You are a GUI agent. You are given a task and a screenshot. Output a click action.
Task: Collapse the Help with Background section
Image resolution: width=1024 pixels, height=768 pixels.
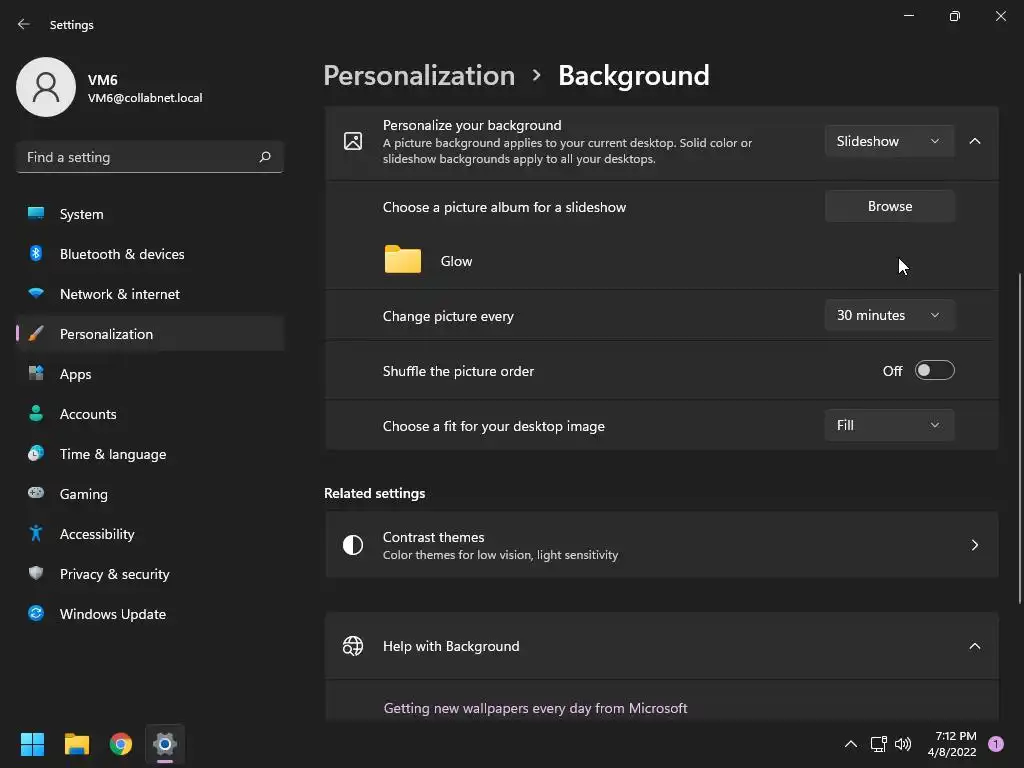(x=974, y=646)
